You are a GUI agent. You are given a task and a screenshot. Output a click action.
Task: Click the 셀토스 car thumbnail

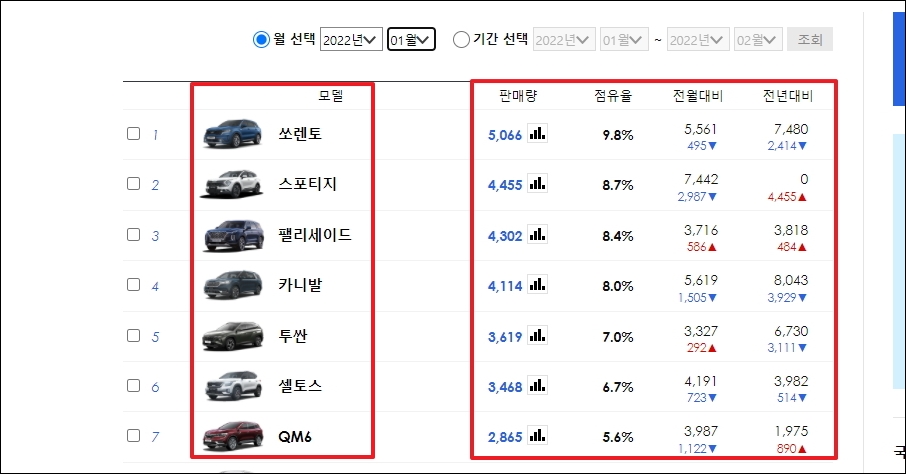[x=233, y=386]
